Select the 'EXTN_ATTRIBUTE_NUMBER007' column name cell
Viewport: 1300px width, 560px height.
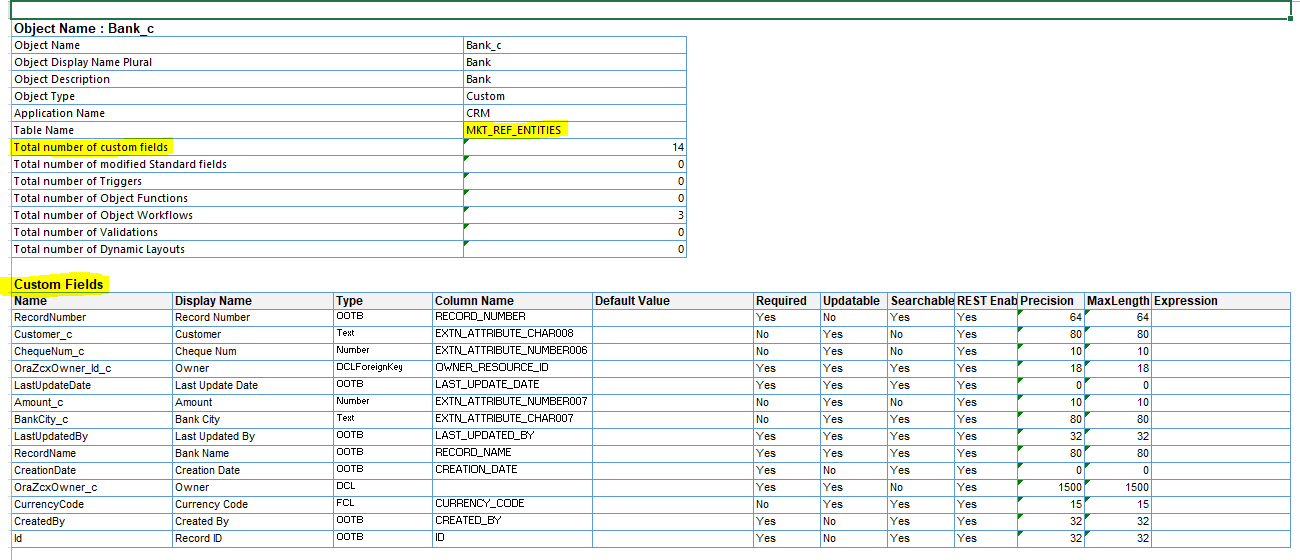512,402
